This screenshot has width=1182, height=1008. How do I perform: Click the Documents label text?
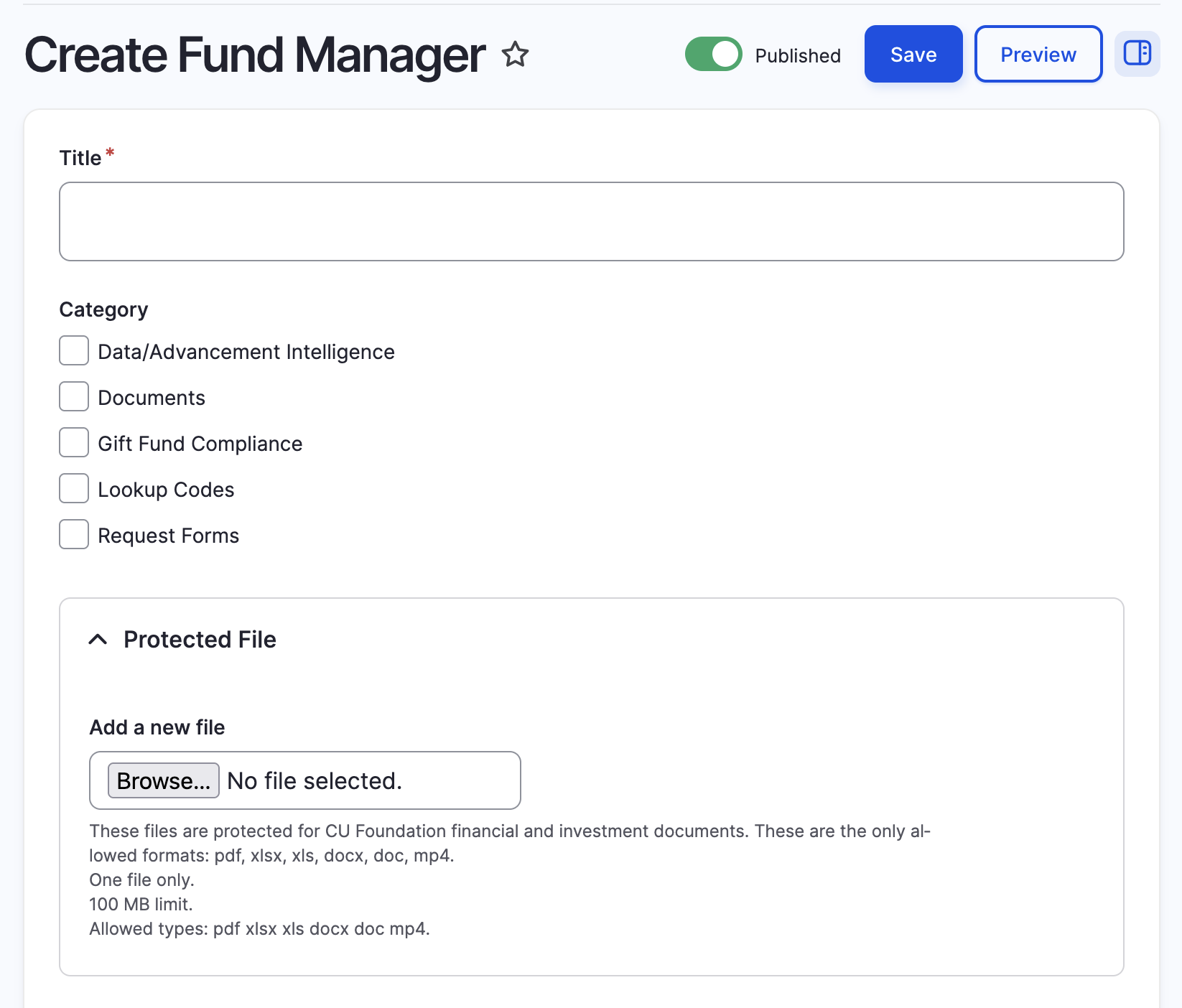coord(152,398)
